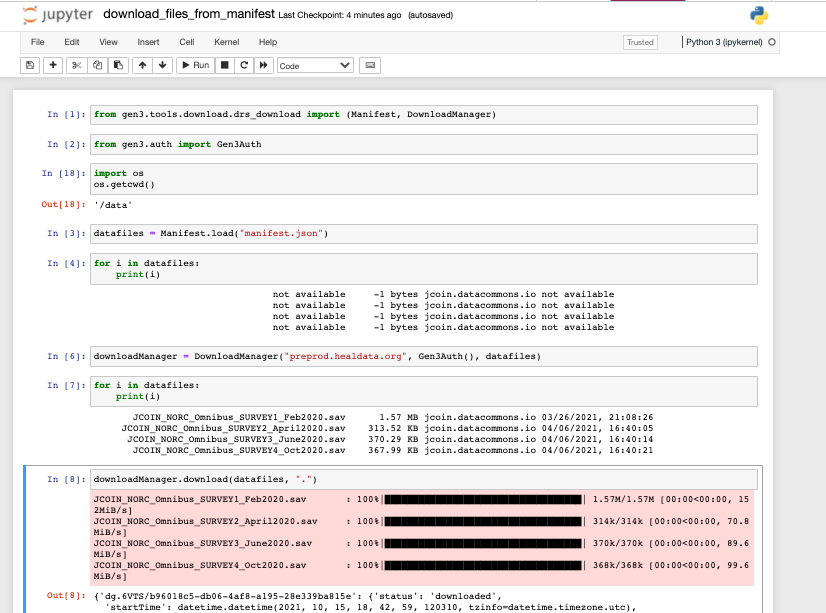826x613 pixels.
Task: Click the In [8] prompt
Action: point(66,479)
